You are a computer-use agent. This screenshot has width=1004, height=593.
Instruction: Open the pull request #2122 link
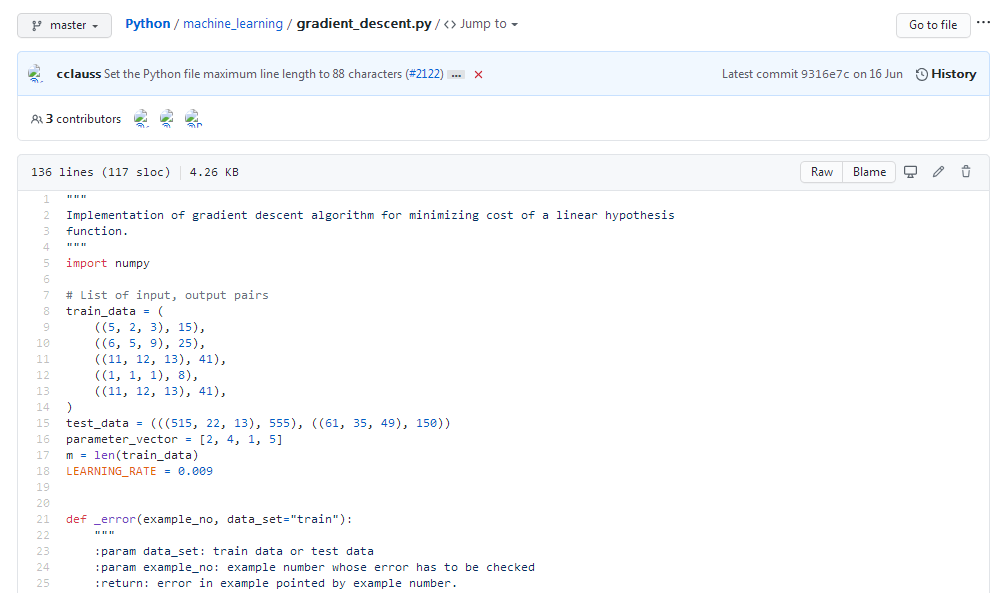[x=426, y=74]
